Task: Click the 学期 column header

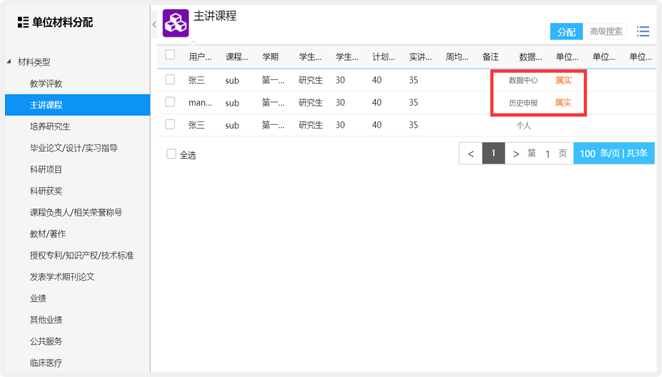Action: click(270, 57)
